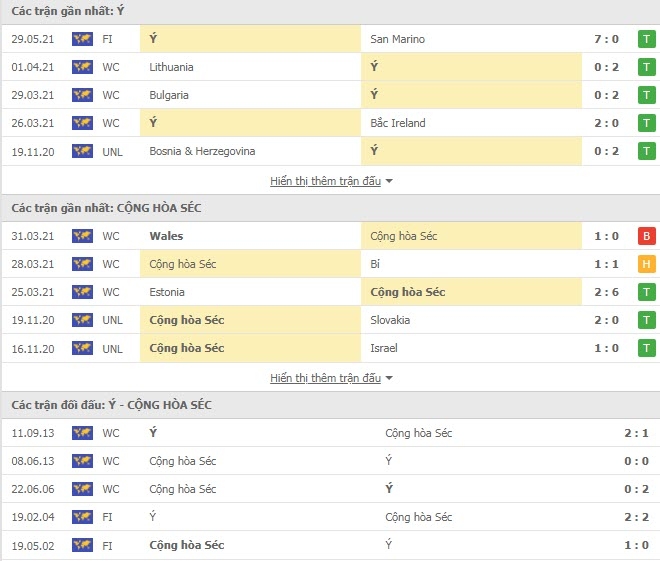
Task: Click green T badge for 7:0 match
Action: pyautogui.click(x=647, y=39)
